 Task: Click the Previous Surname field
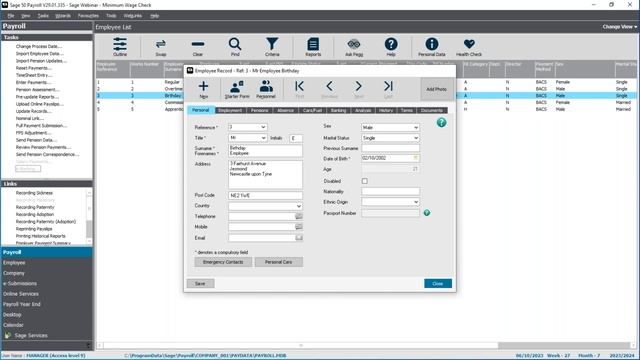point(390,148)
